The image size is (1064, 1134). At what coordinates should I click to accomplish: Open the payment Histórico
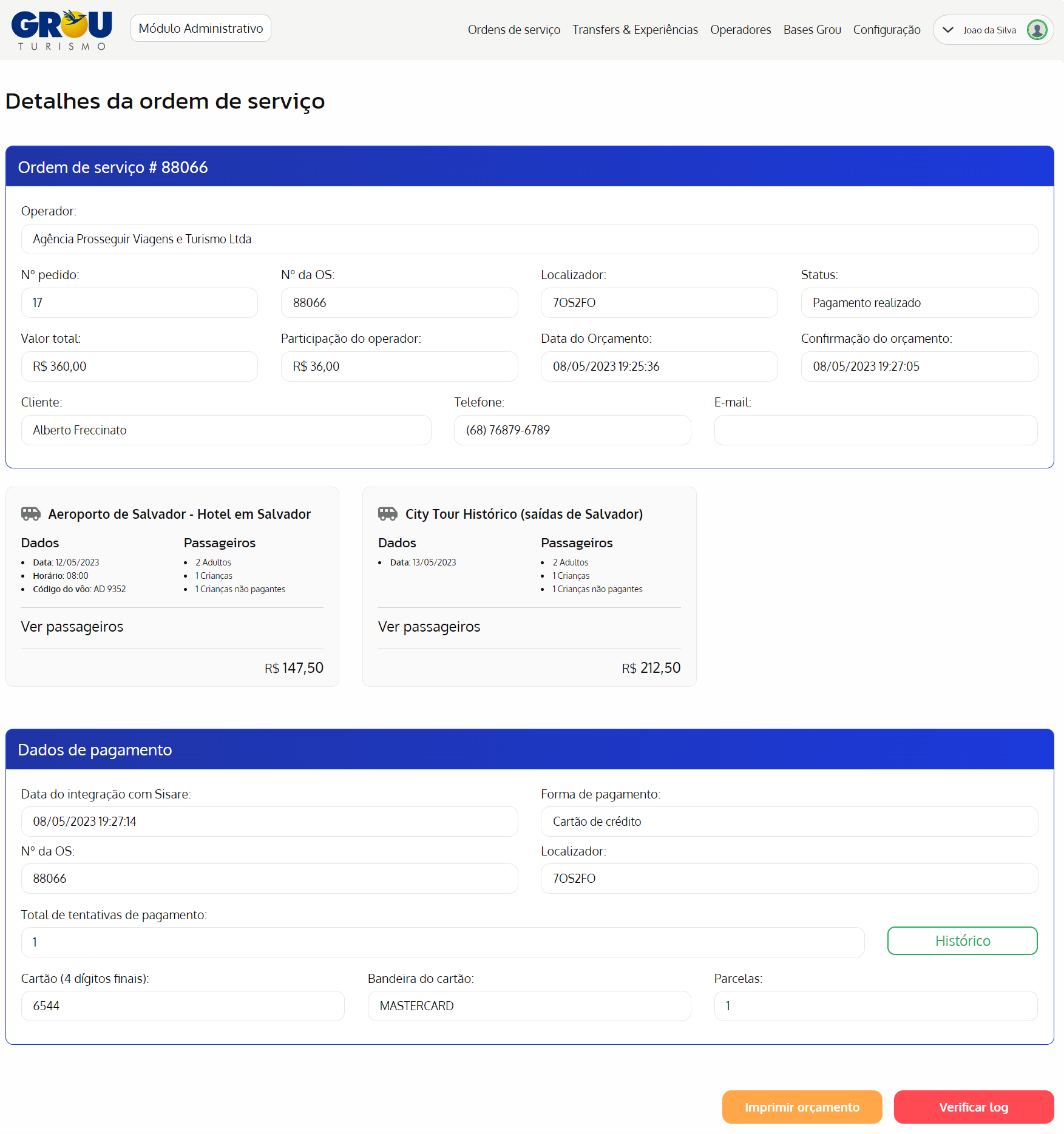click(x=962, y=940)
